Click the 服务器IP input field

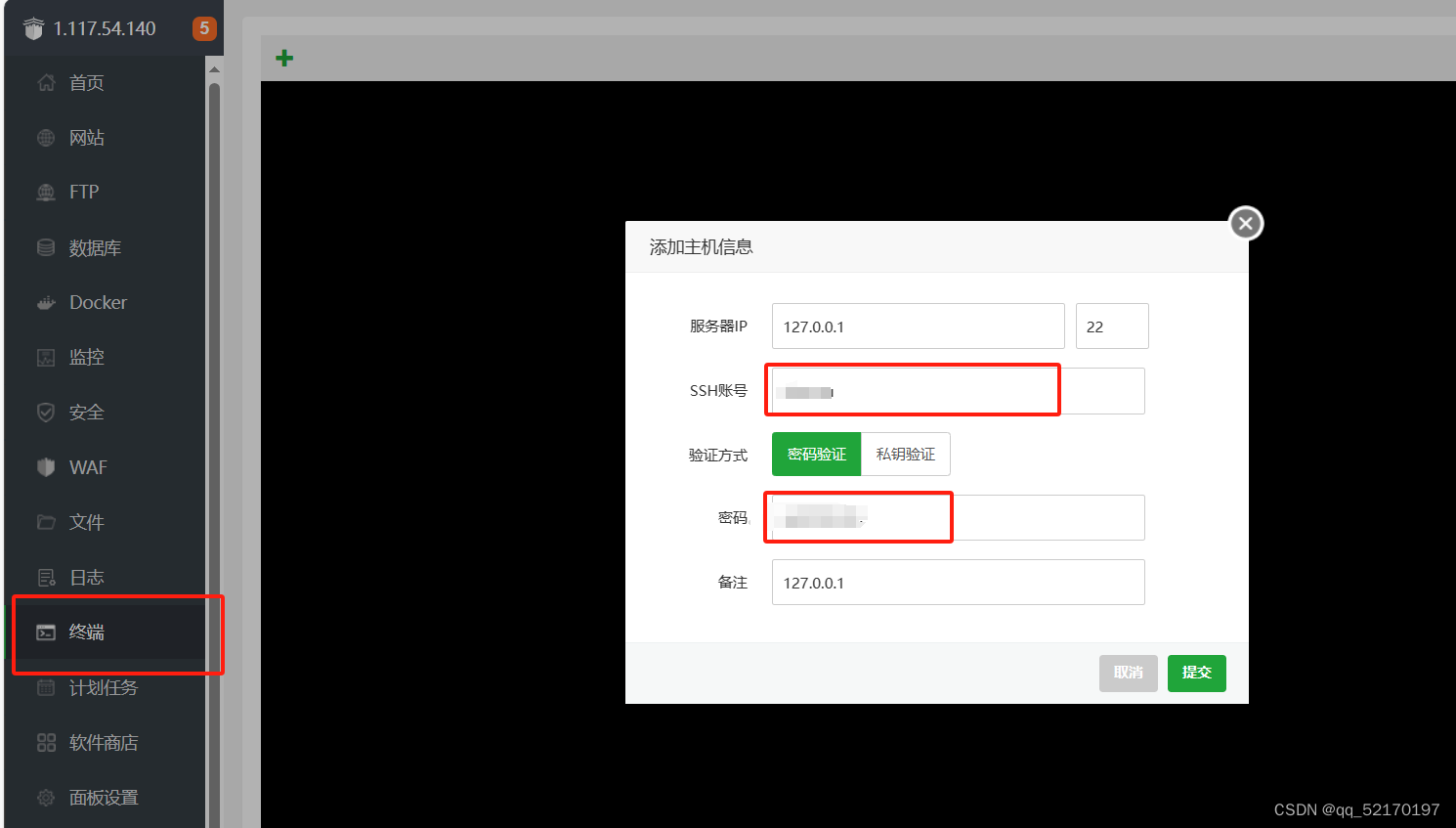click(919, 327)
